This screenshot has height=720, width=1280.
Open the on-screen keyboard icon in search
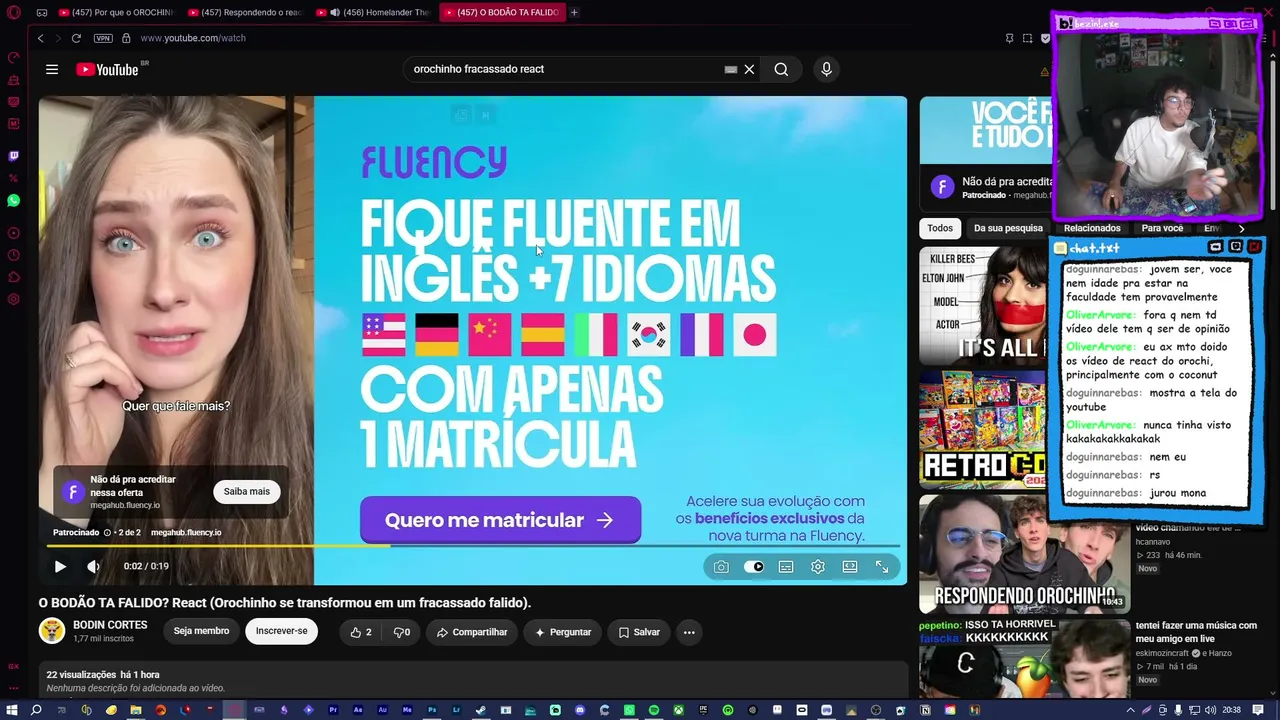coord(731,69)
